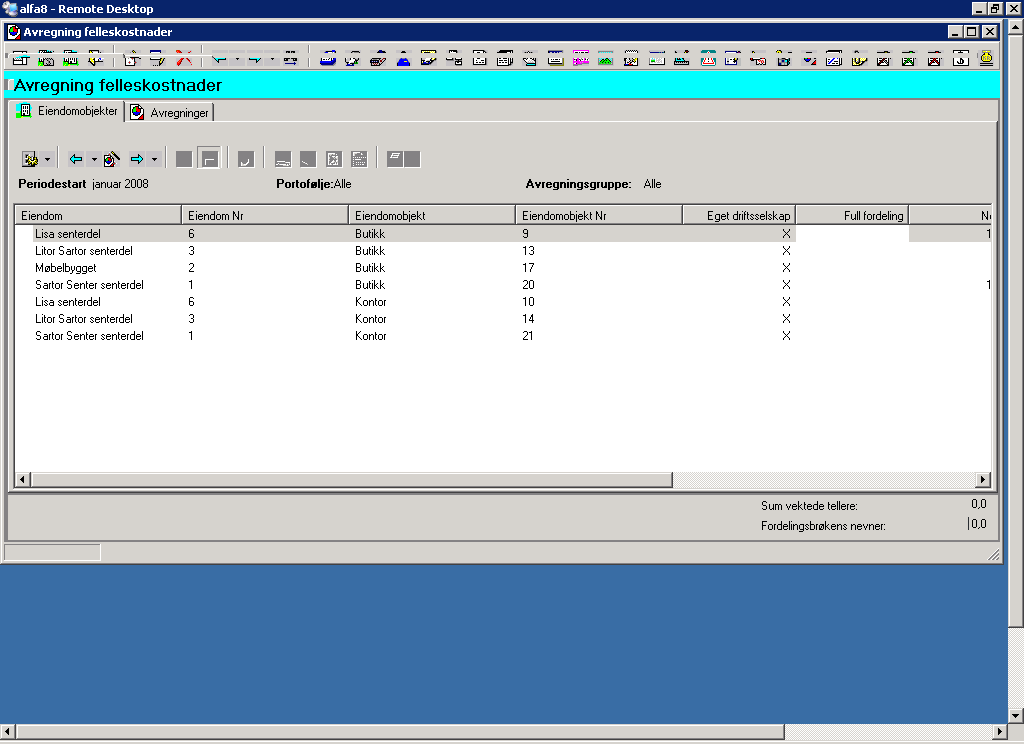Click the table's scroll-left arrow

22,479
